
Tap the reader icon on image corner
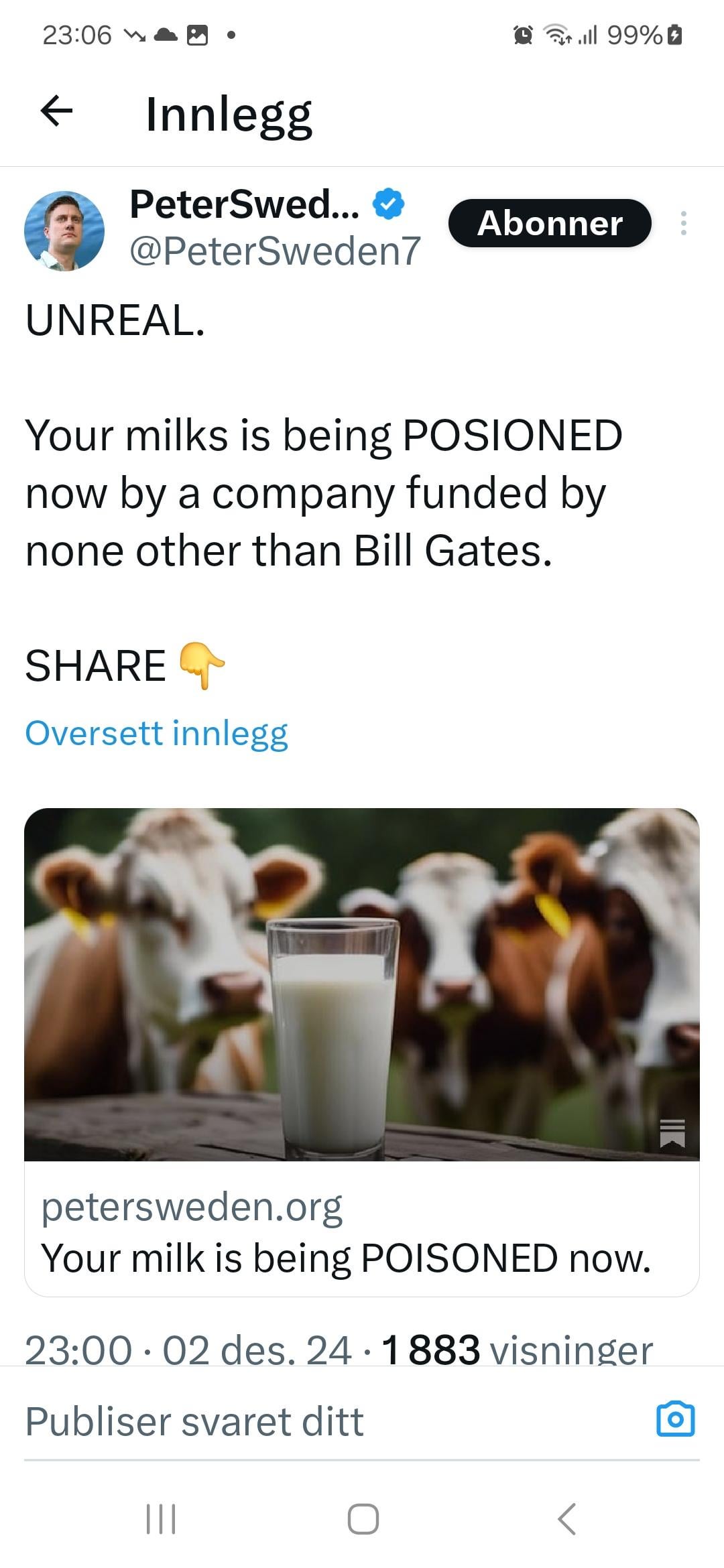[x=672, y=1133]
